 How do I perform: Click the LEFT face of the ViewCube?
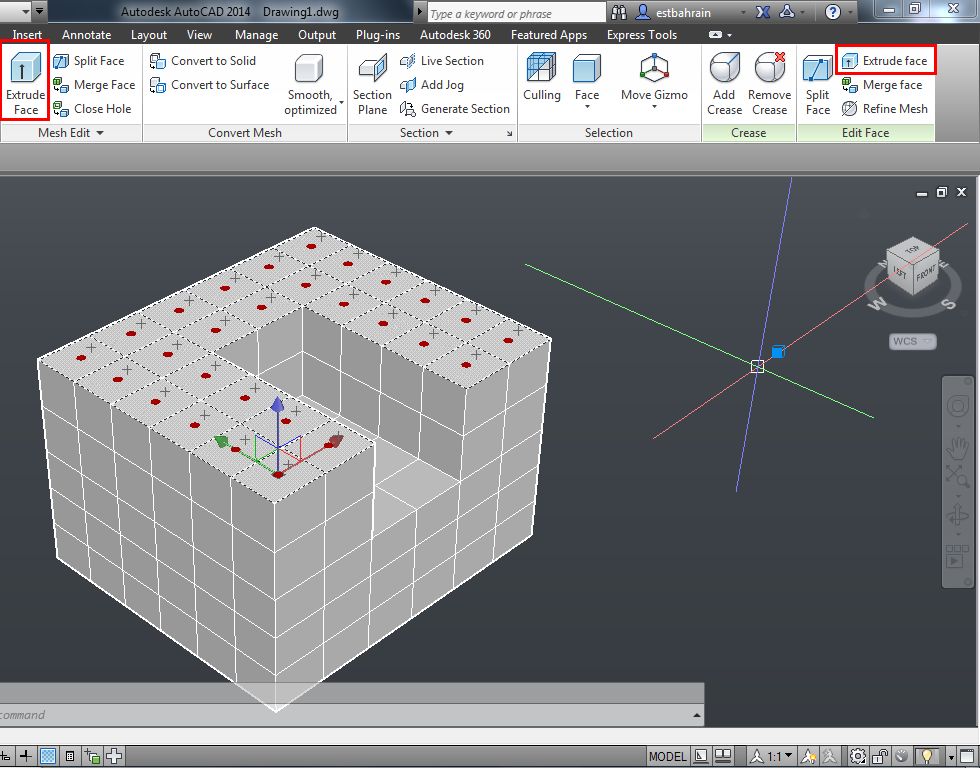[901, 272]
